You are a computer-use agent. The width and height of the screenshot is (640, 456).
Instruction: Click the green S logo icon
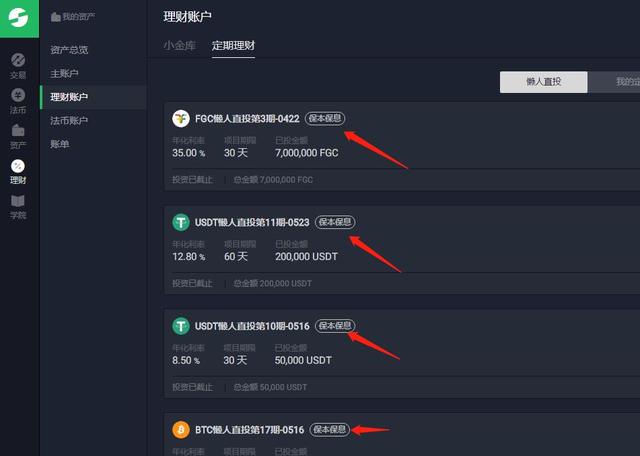(19, 18)
